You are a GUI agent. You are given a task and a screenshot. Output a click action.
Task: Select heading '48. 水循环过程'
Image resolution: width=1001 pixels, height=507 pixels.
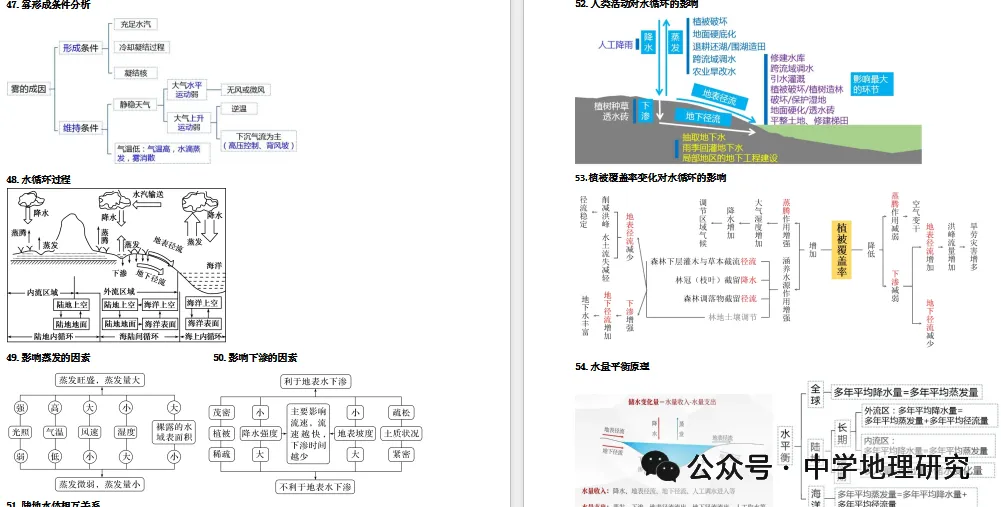point(38,180)
